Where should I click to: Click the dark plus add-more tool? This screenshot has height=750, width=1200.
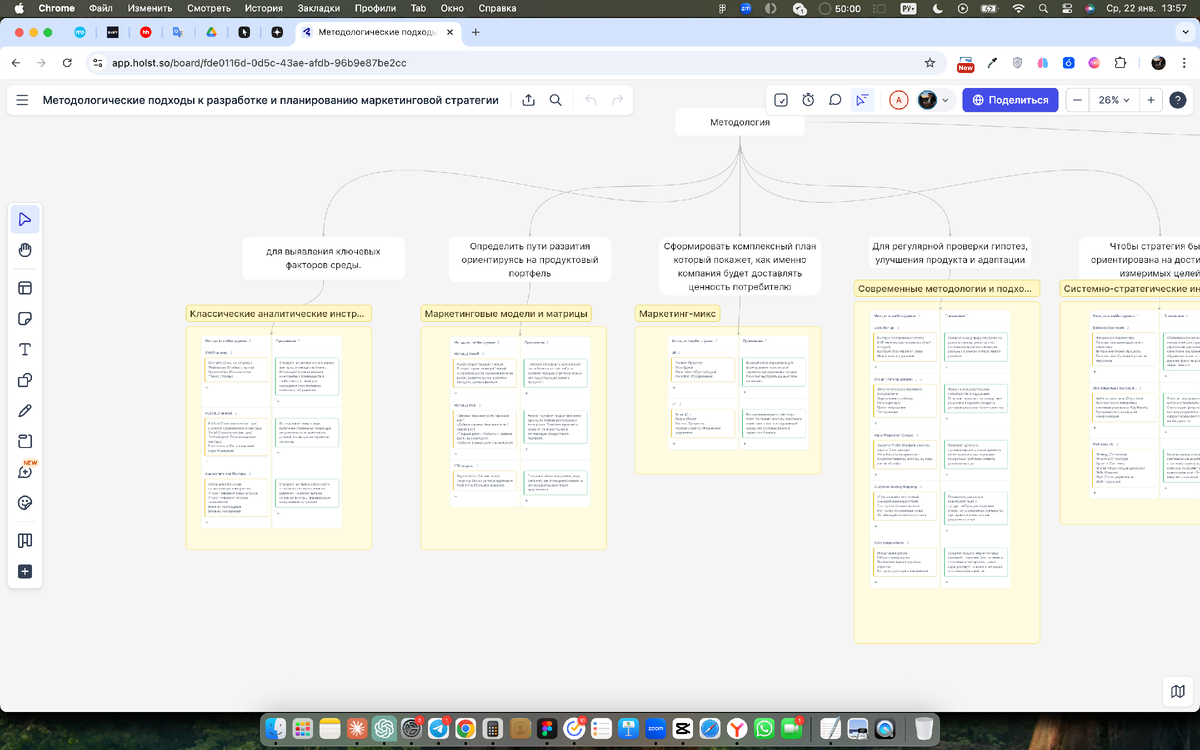pos(25,571)
